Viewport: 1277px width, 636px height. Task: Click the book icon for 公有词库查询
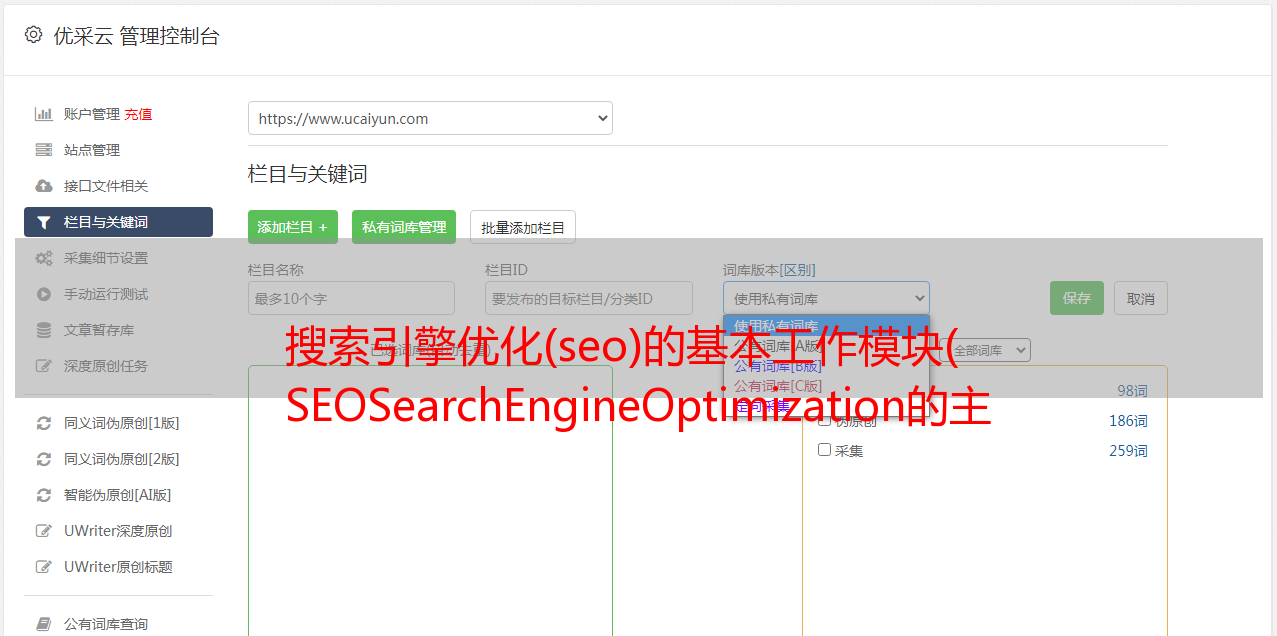pos(43,624)
